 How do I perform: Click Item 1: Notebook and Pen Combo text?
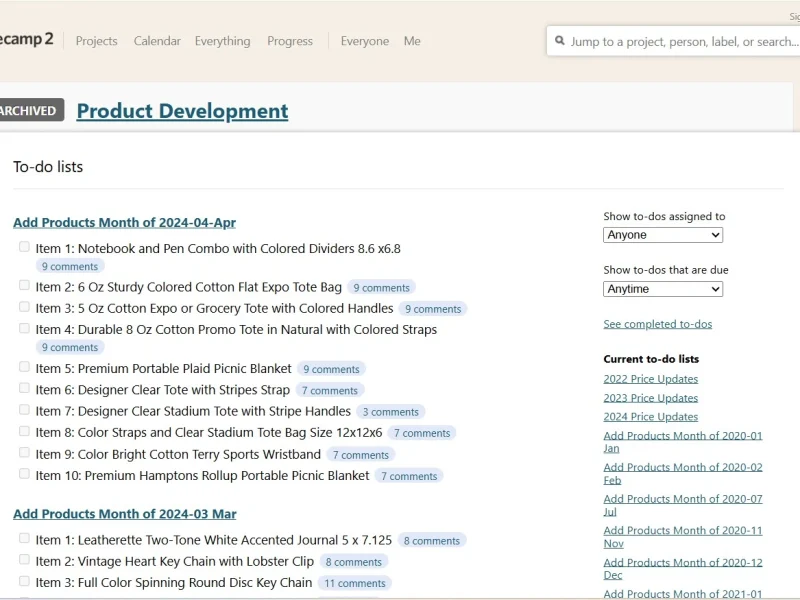(218, 248)
